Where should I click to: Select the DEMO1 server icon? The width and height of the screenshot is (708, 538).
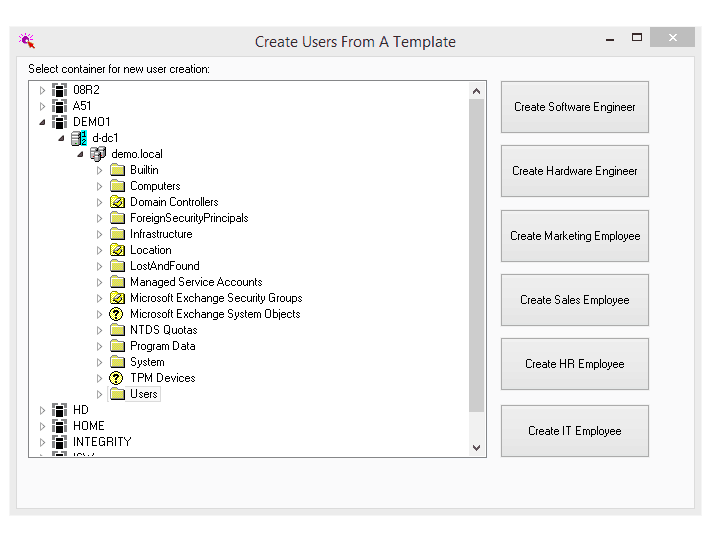60,122
